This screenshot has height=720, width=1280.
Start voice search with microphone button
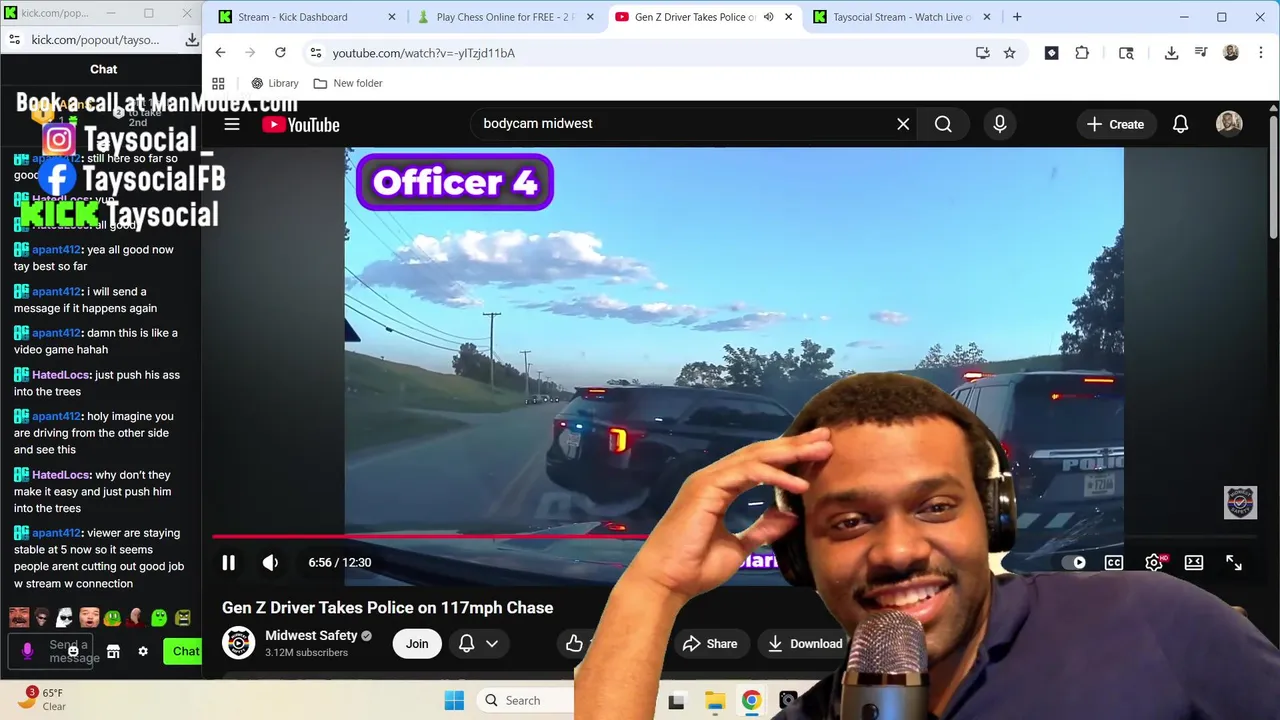tap(999, 124)
